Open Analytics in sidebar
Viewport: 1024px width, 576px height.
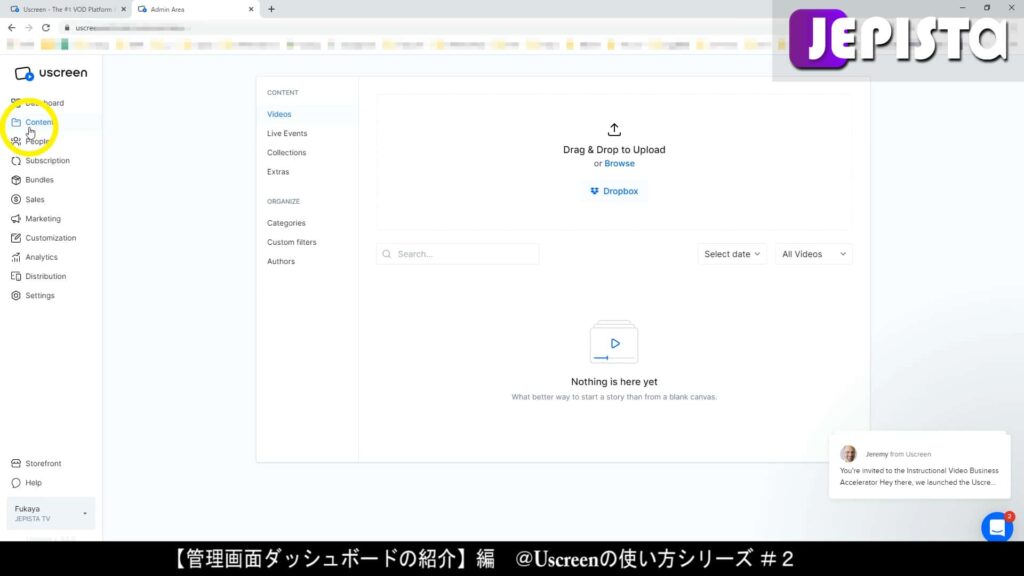pyautogui.click(x=41, y=257)
